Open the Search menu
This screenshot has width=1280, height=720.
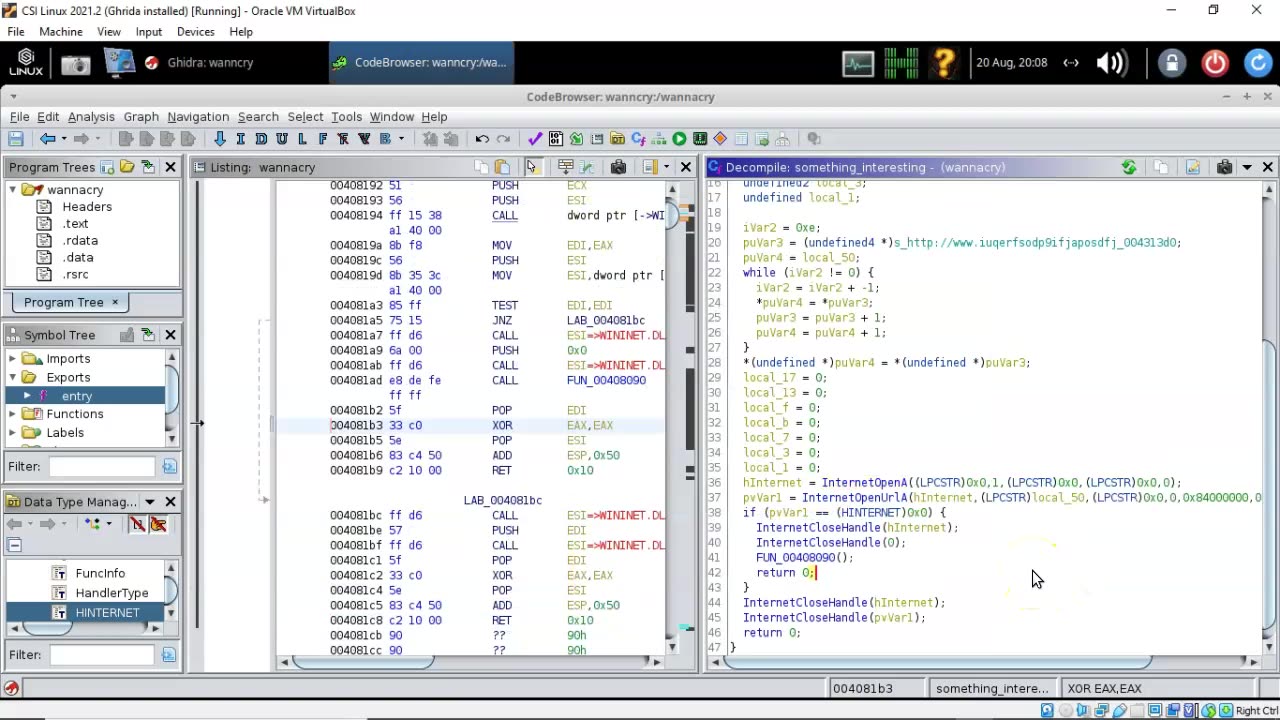(x=258, y=117)
